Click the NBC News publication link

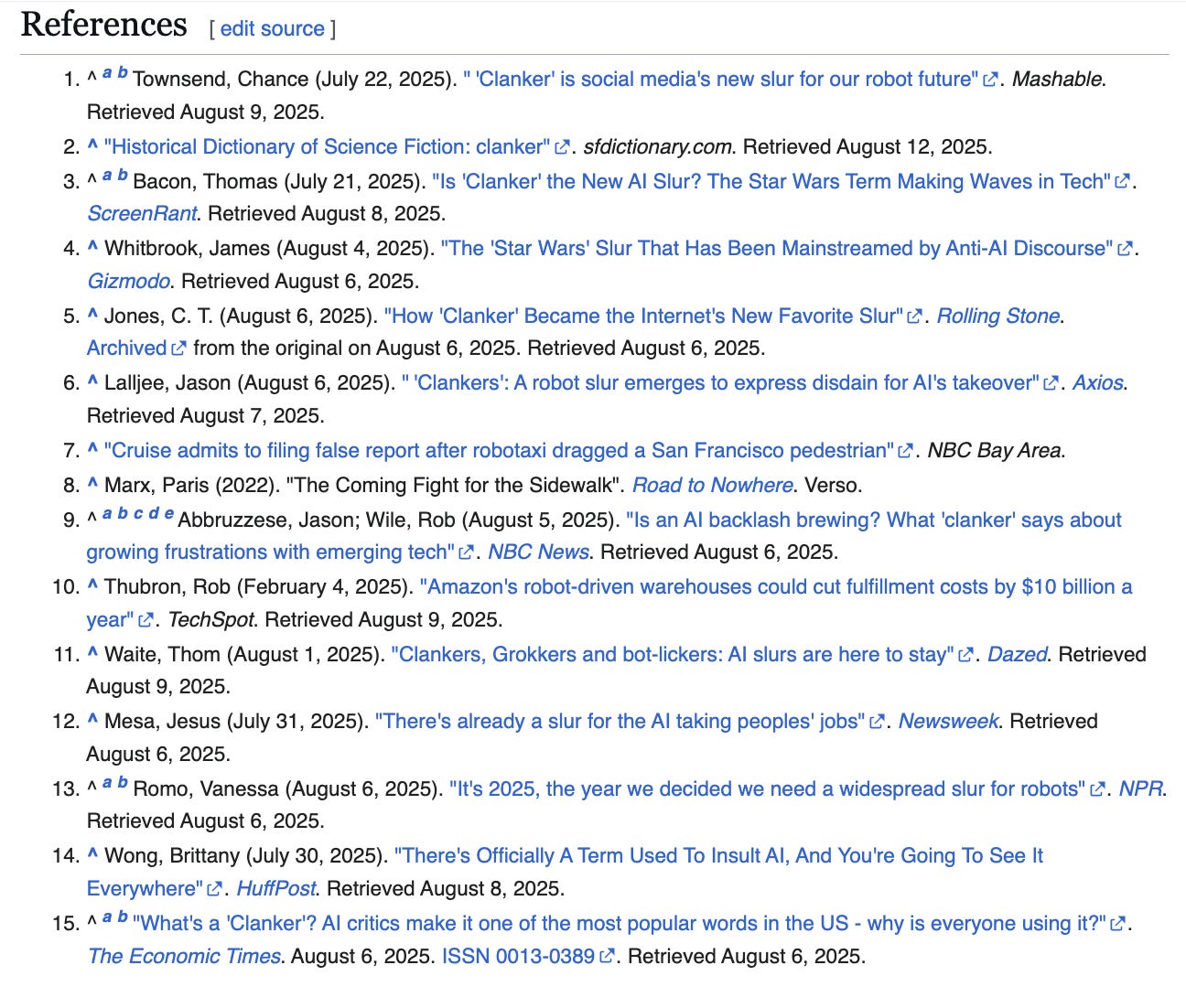point(539,552)
